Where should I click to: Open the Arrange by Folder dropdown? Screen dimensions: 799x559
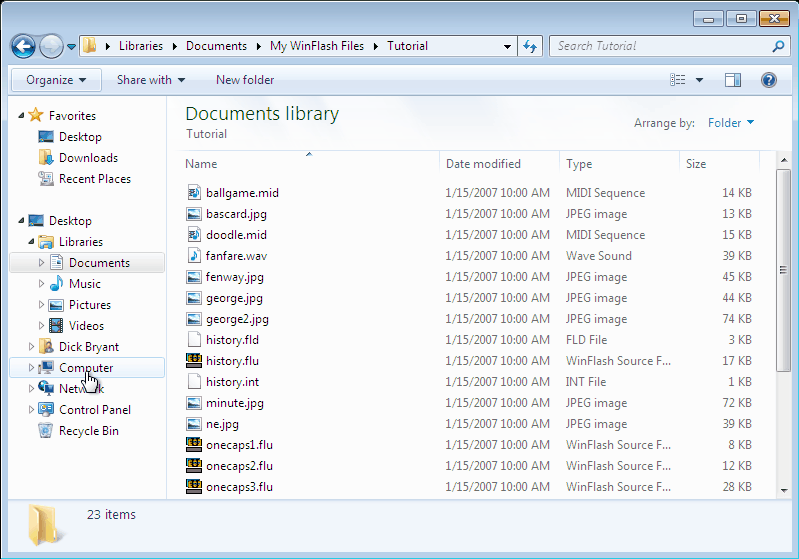pos(731,123)
